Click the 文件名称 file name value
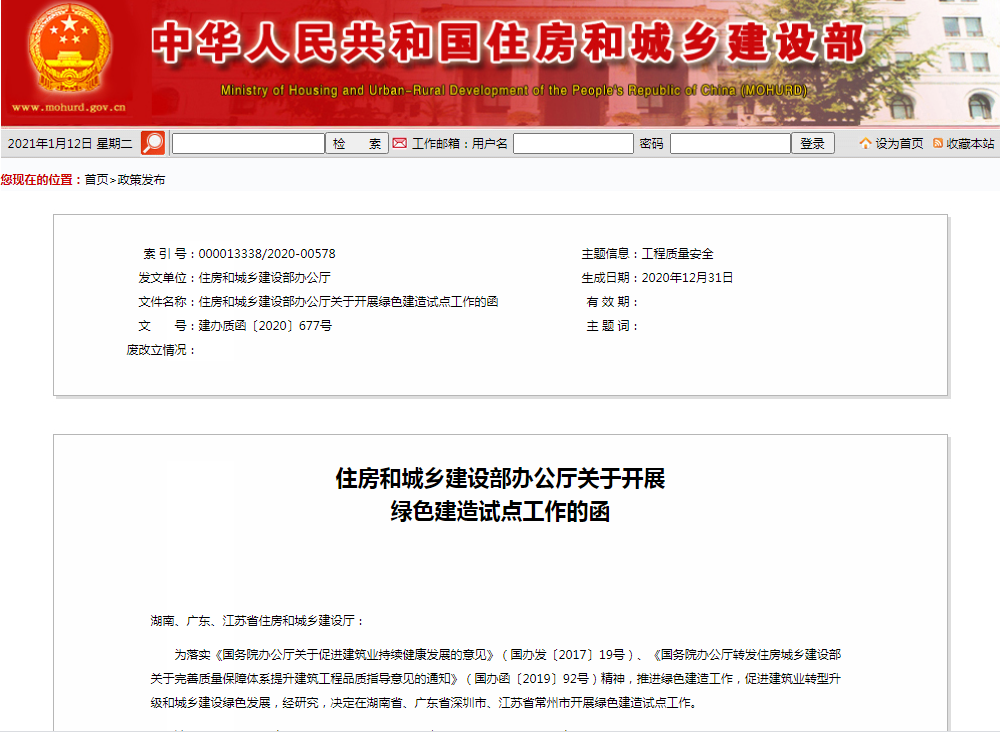Viewport: 1000px width, 732px height. (348, 302)
